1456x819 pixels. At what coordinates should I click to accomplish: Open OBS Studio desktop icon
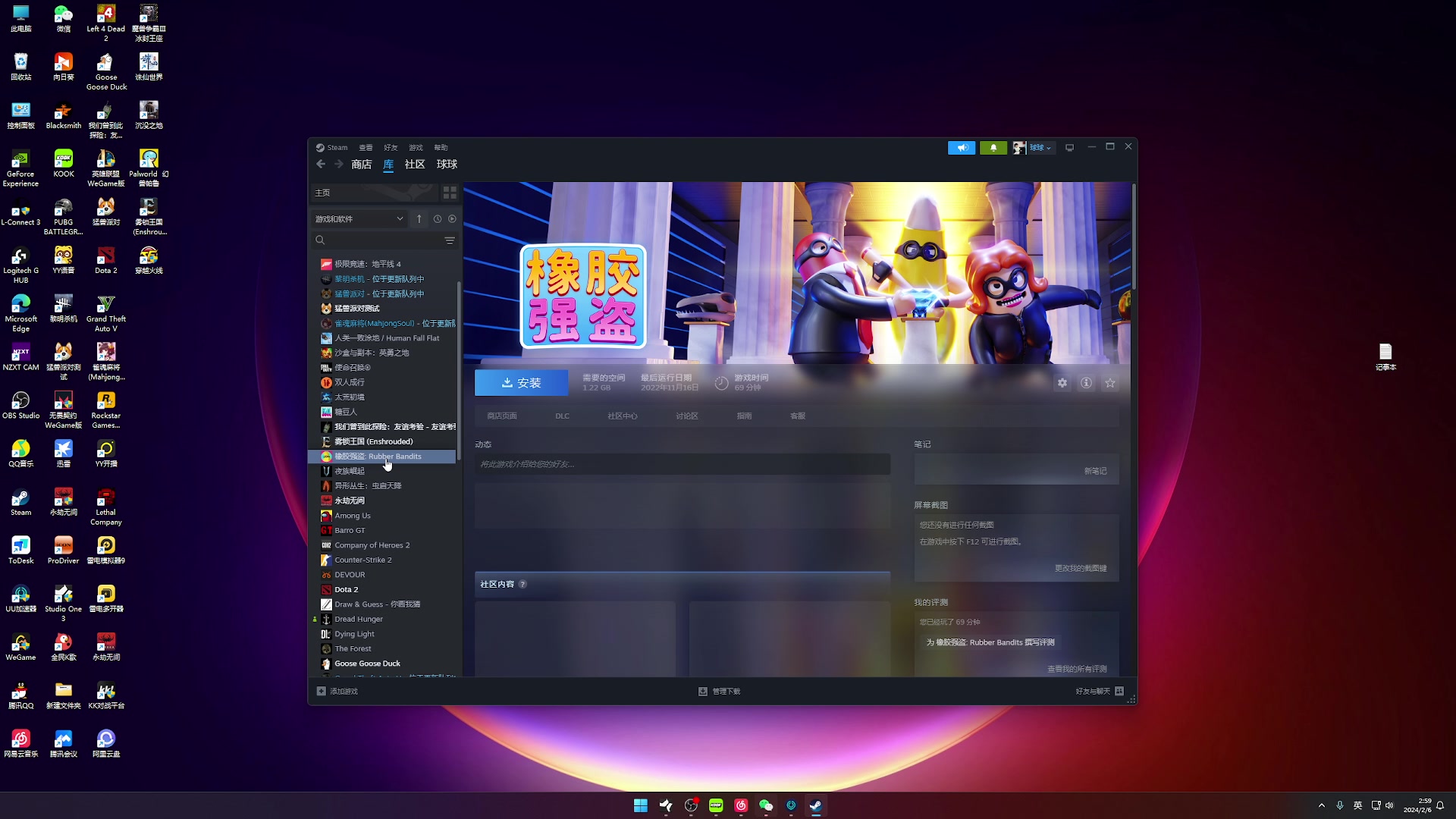(x=20, y=405)
